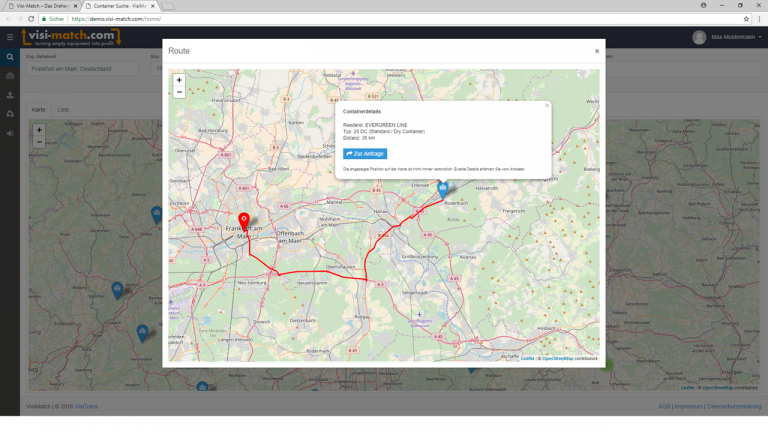Open the Chrome three-dot menu
768x432 pixels.
[759, 18]
